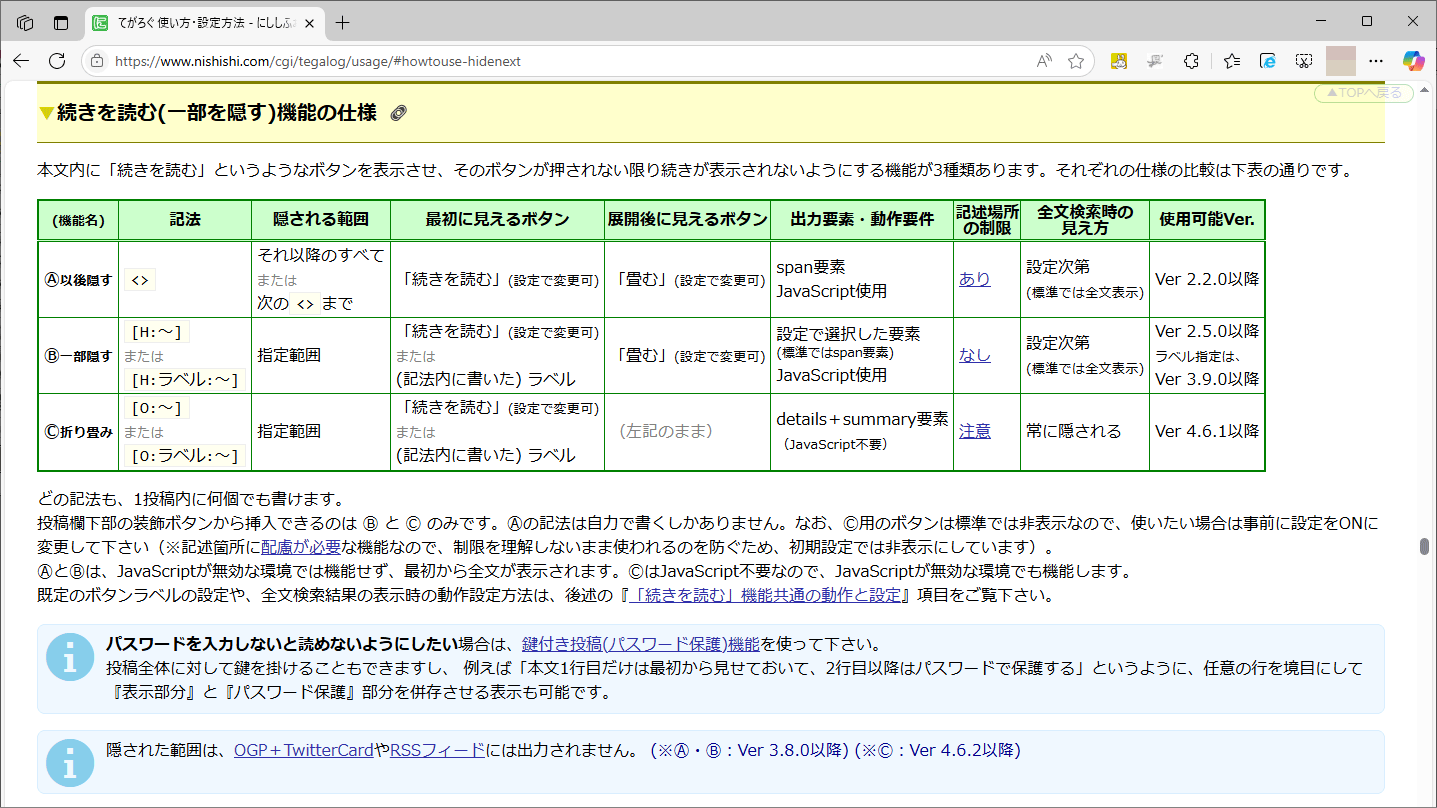This screenshot has width=1437, height=808.
Task: View site information lock icon
Action: coord(97,61)
